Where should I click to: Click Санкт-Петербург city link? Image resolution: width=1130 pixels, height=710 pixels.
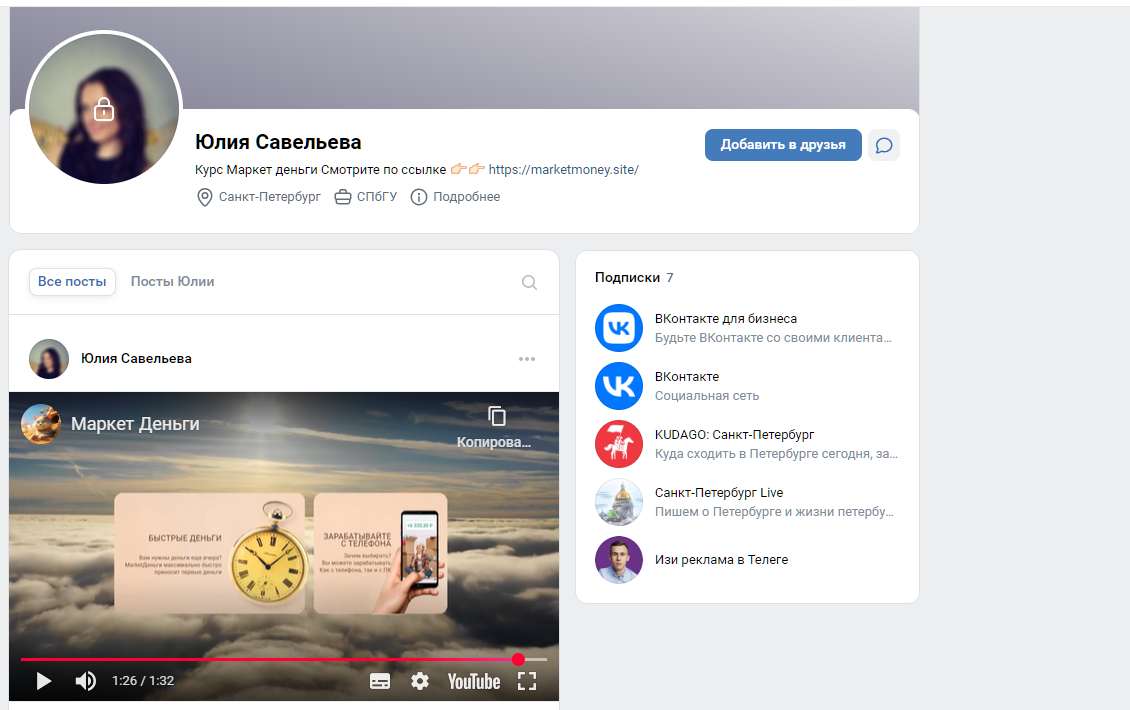pos(270,197)
